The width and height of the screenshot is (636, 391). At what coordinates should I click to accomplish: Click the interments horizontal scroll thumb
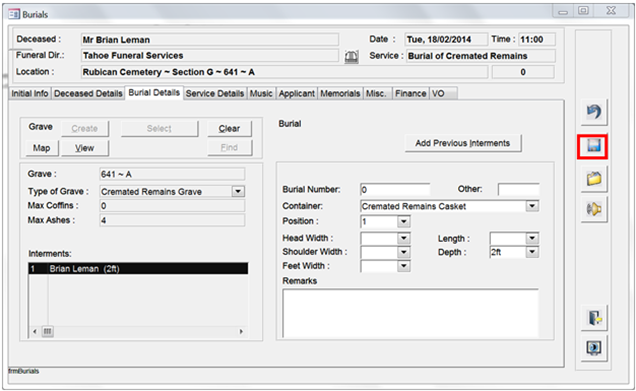(47, 331)
